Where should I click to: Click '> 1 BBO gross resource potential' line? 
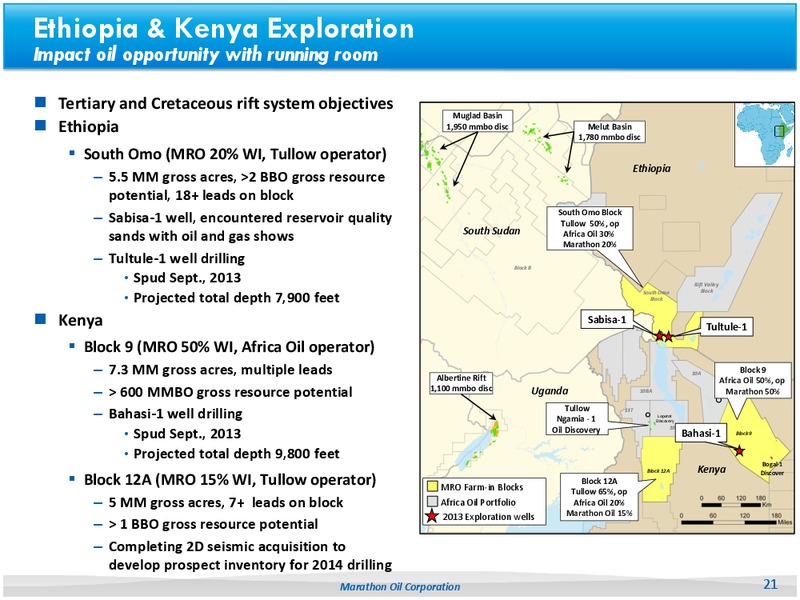(213, 524)
